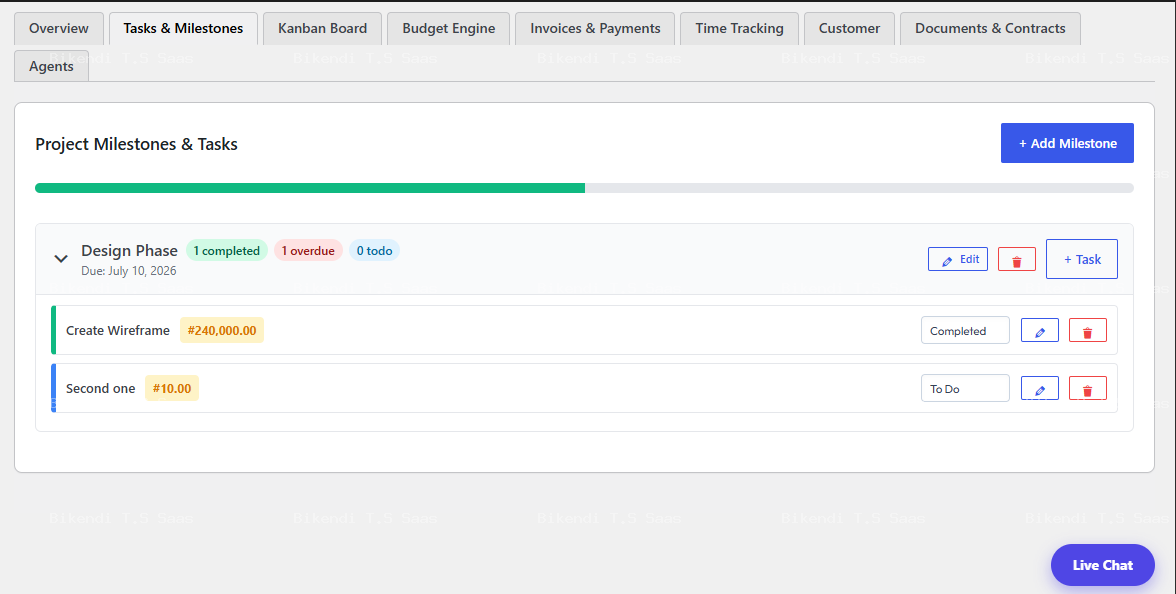The width and height of the screenshot is (1176, 594).
Task: Delete the Design Phase milestone via trash icon
Action: [1016, 260]
